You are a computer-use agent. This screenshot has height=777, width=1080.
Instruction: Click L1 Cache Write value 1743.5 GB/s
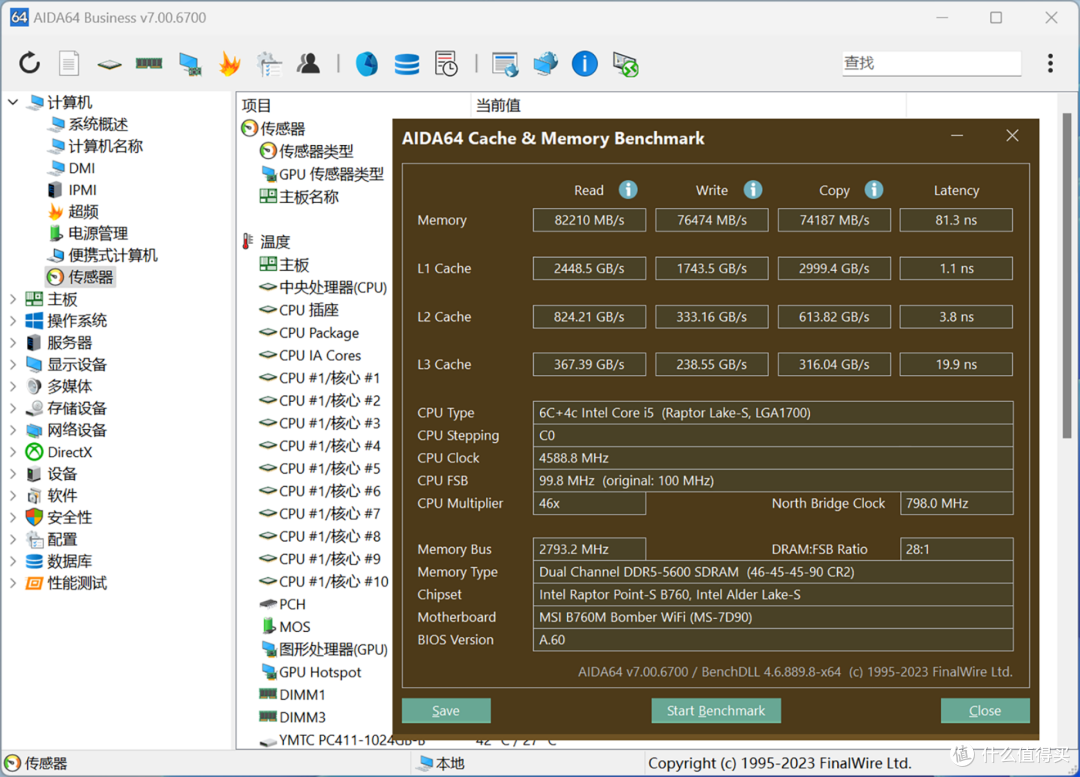(x=712, y=268)
